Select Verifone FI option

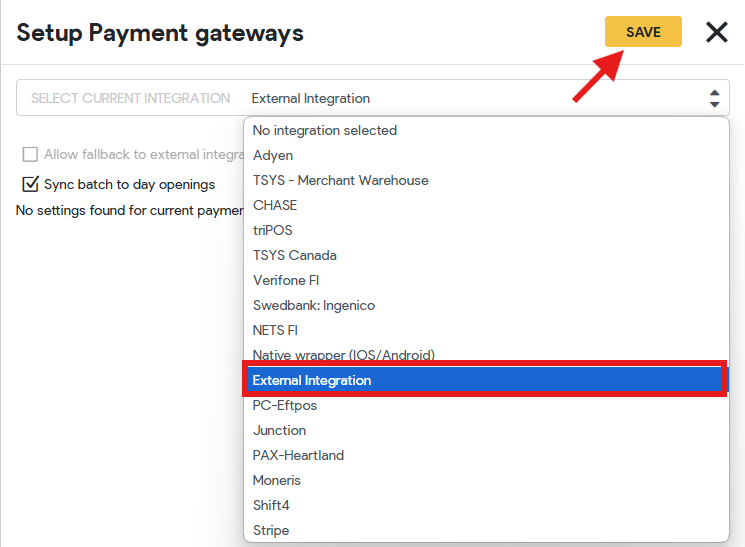pos(486,280)
